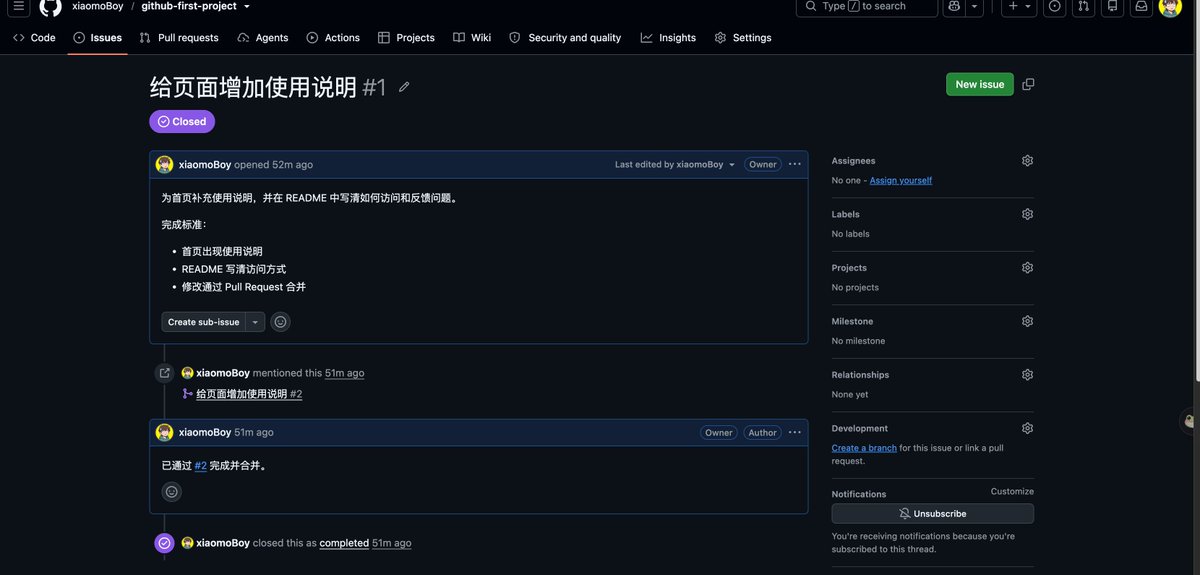Click the 首页出现使用说明 bullet text
Image resolution: width=1200 pixels, height=575 pixels.
(x=222, y=252)
